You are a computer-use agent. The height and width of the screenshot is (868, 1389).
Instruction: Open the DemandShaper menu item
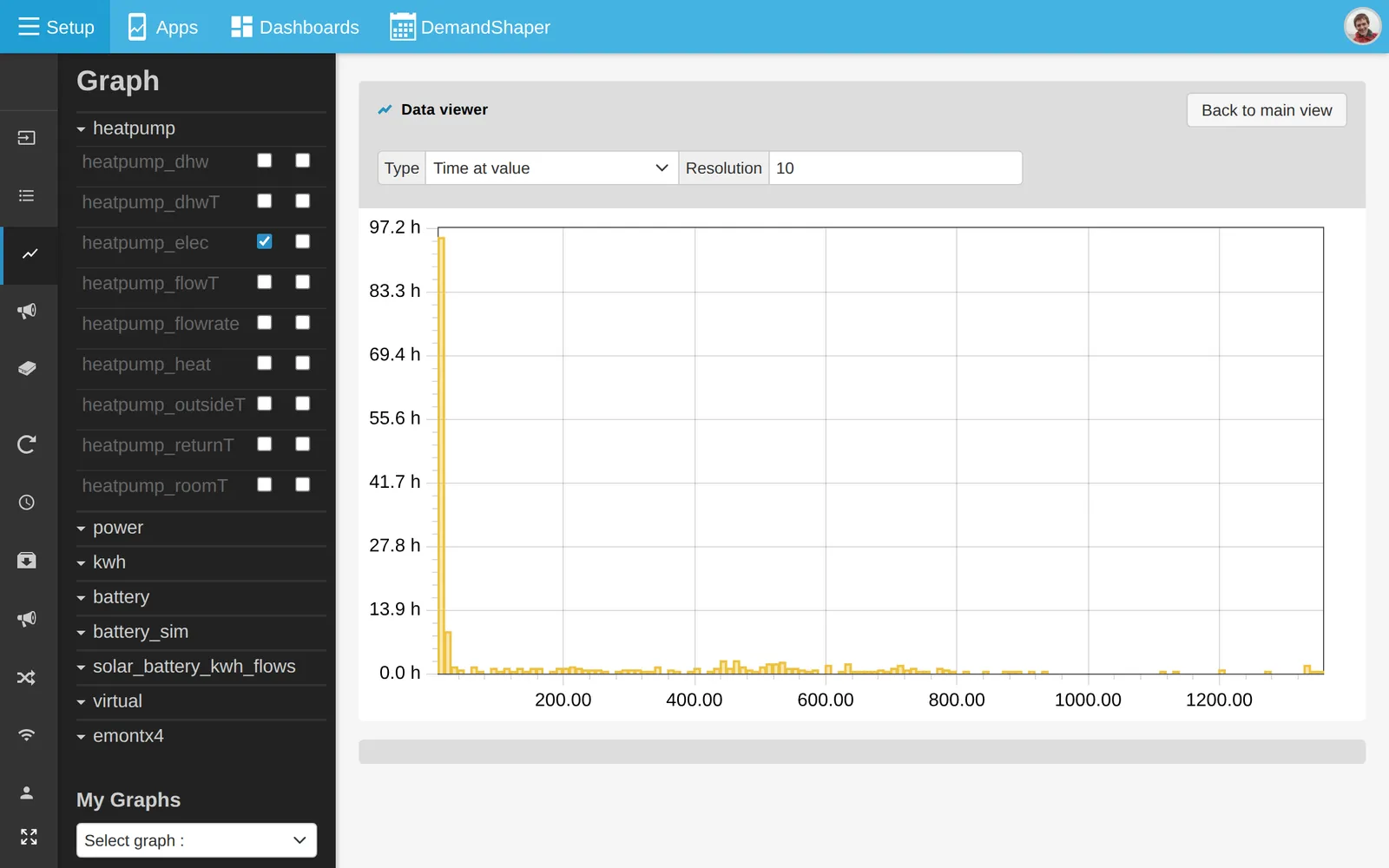pos(470,27)
